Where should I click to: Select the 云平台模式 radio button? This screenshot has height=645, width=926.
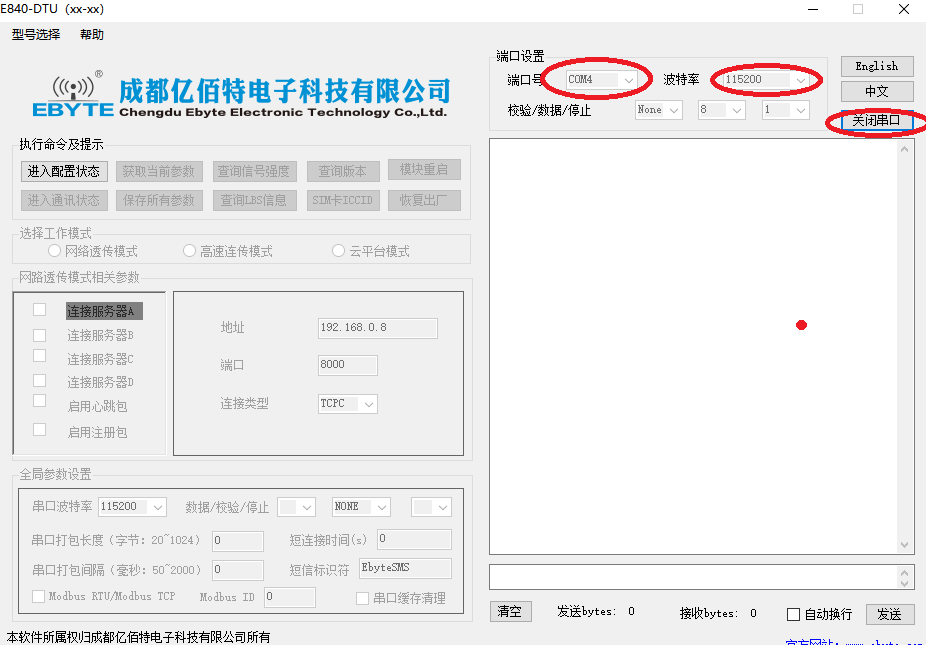tap(338, 250)
